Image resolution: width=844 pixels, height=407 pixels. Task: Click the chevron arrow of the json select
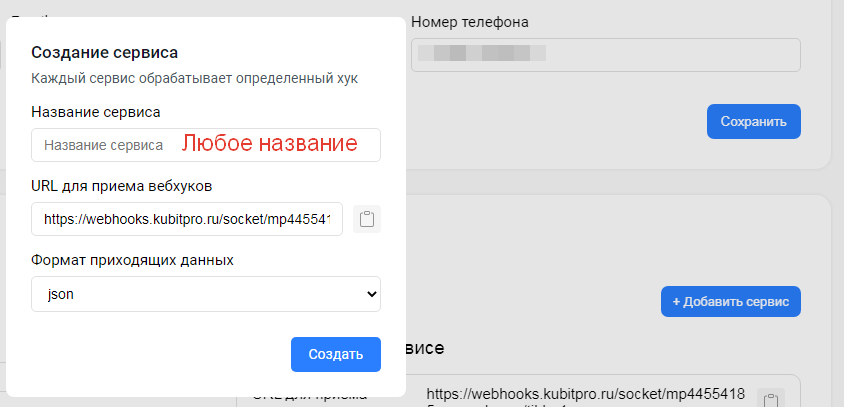point(371,294)
